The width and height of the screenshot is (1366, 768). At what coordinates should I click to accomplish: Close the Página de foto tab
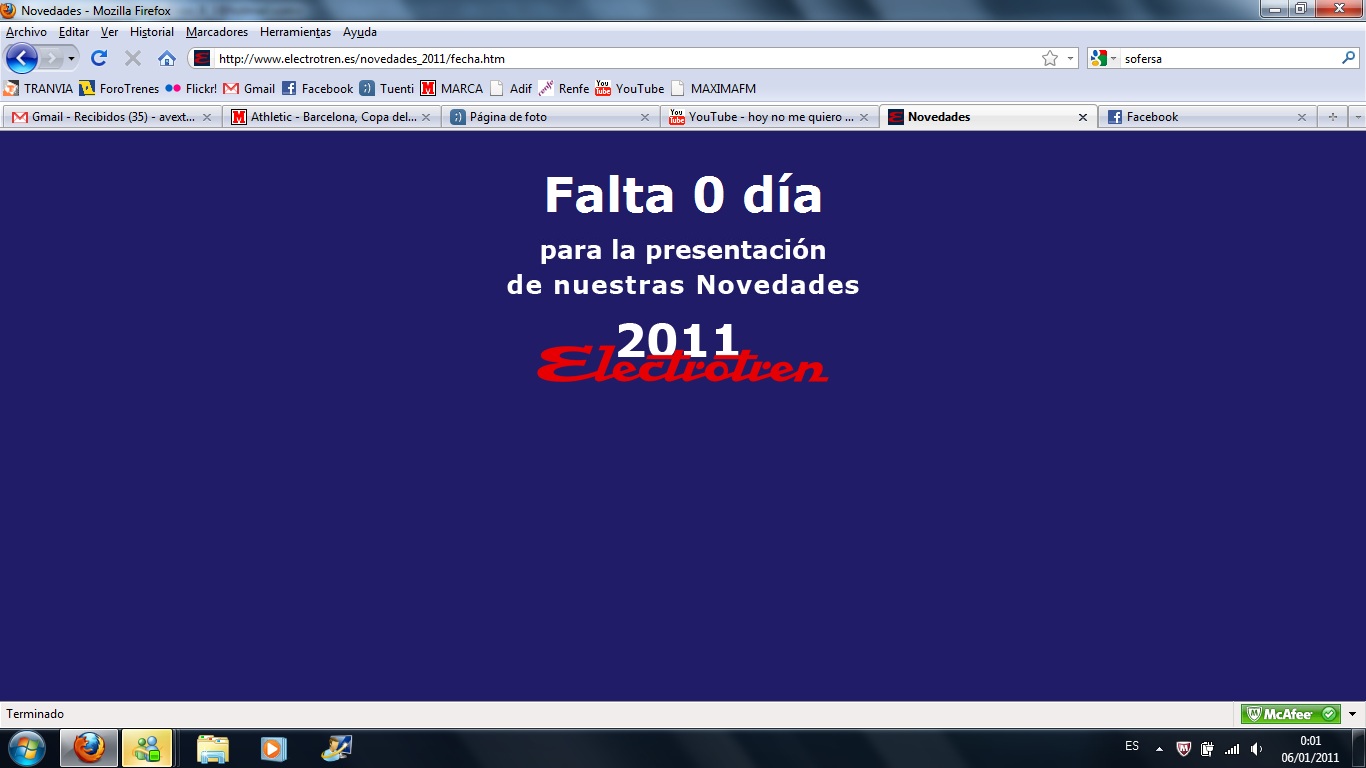645,117
